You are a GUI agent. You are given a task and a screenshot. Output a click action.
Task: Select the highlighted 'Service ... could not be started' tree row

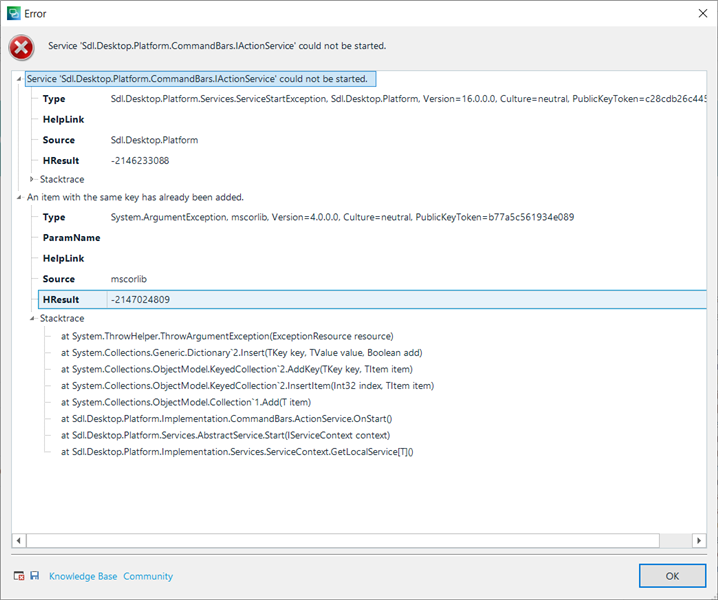click(200, 79)
